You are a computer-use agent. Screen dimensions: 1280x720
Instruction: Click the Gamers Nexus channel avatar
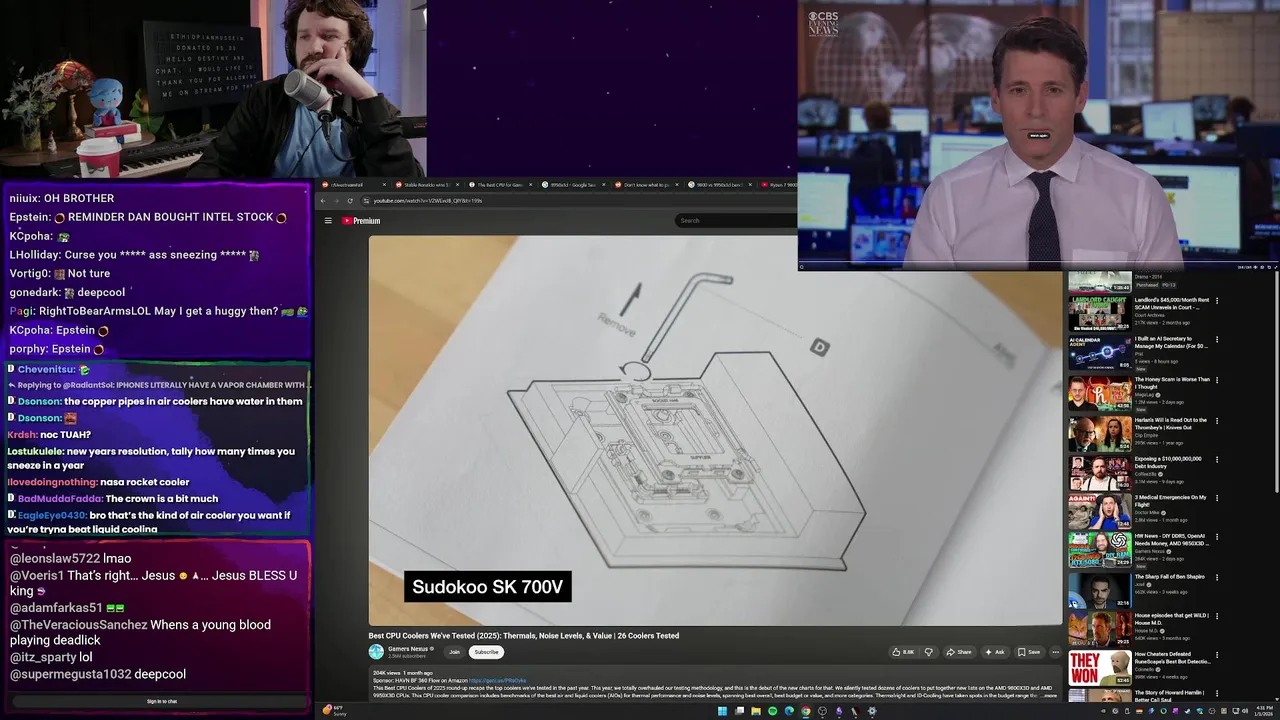376,652
